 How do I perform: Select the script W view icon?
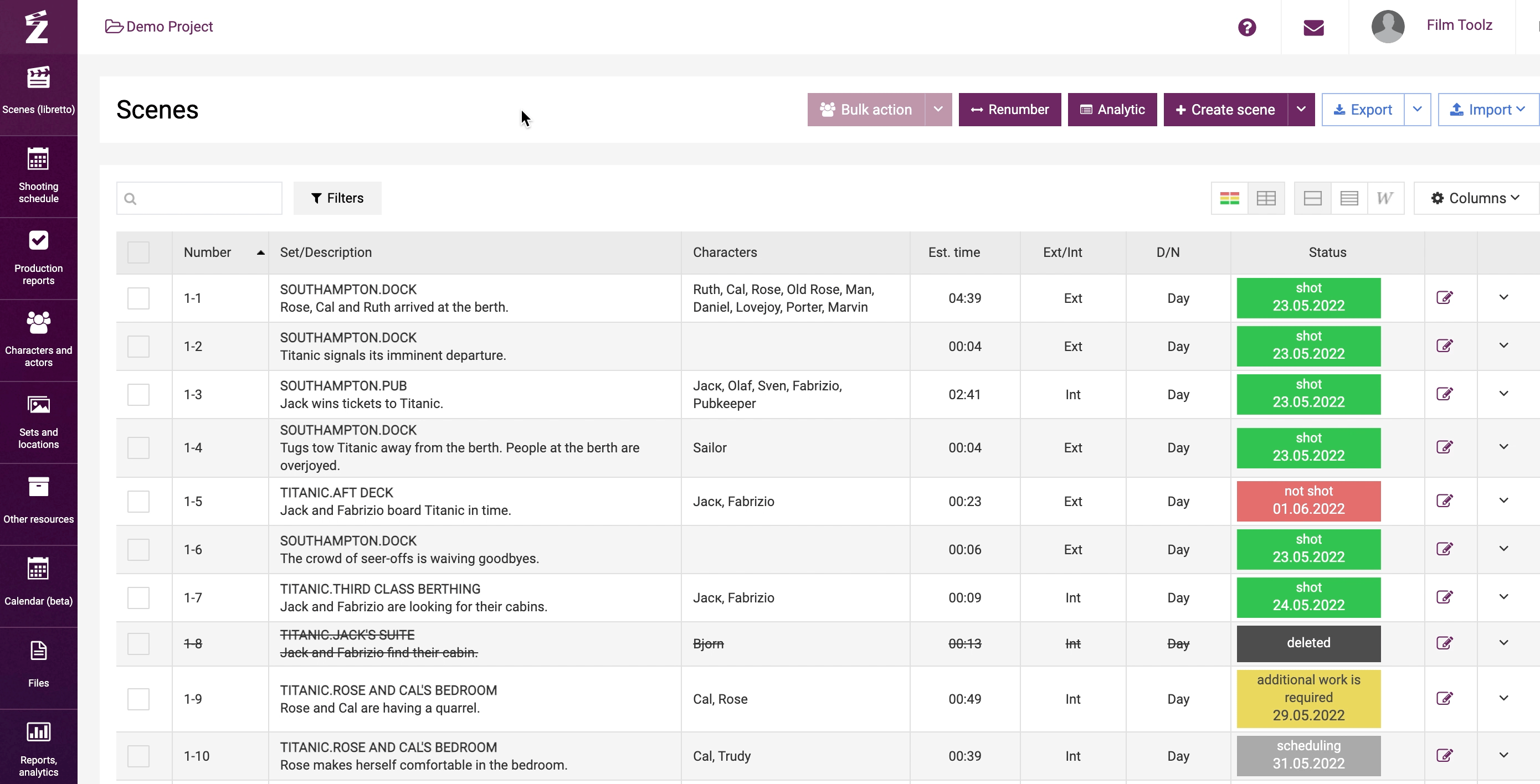point(1384,198)
